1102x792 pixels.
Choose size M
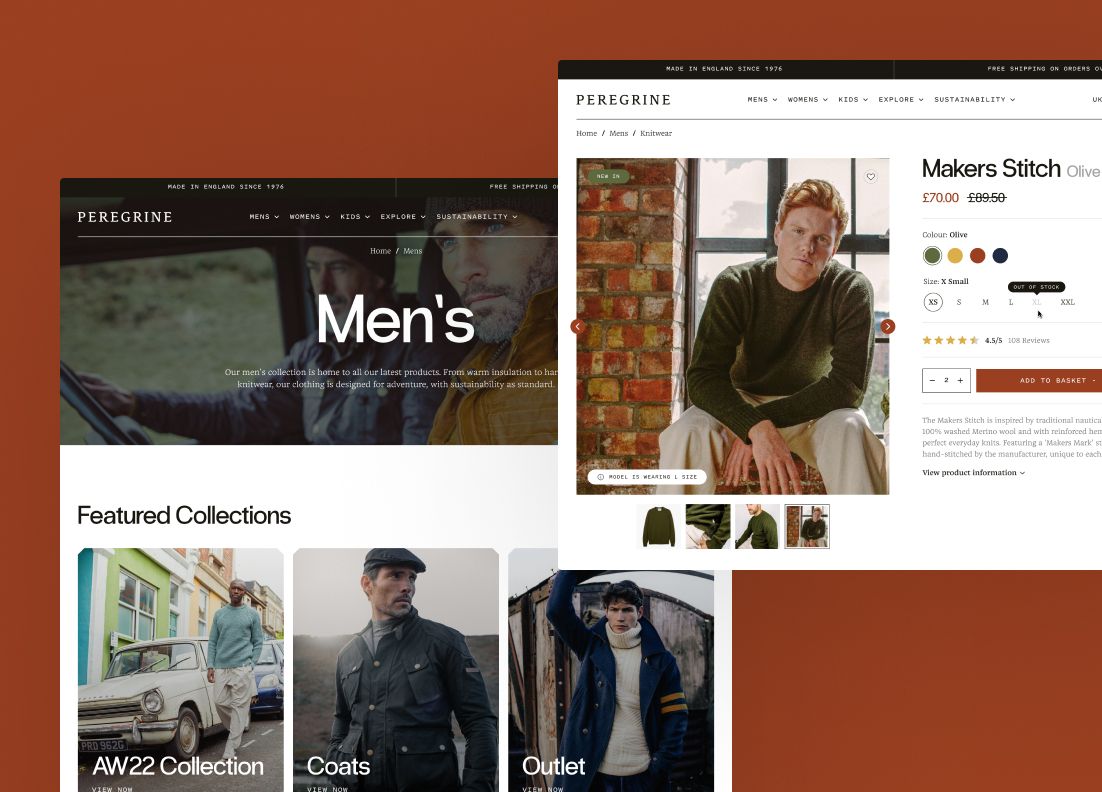point(985,302)
